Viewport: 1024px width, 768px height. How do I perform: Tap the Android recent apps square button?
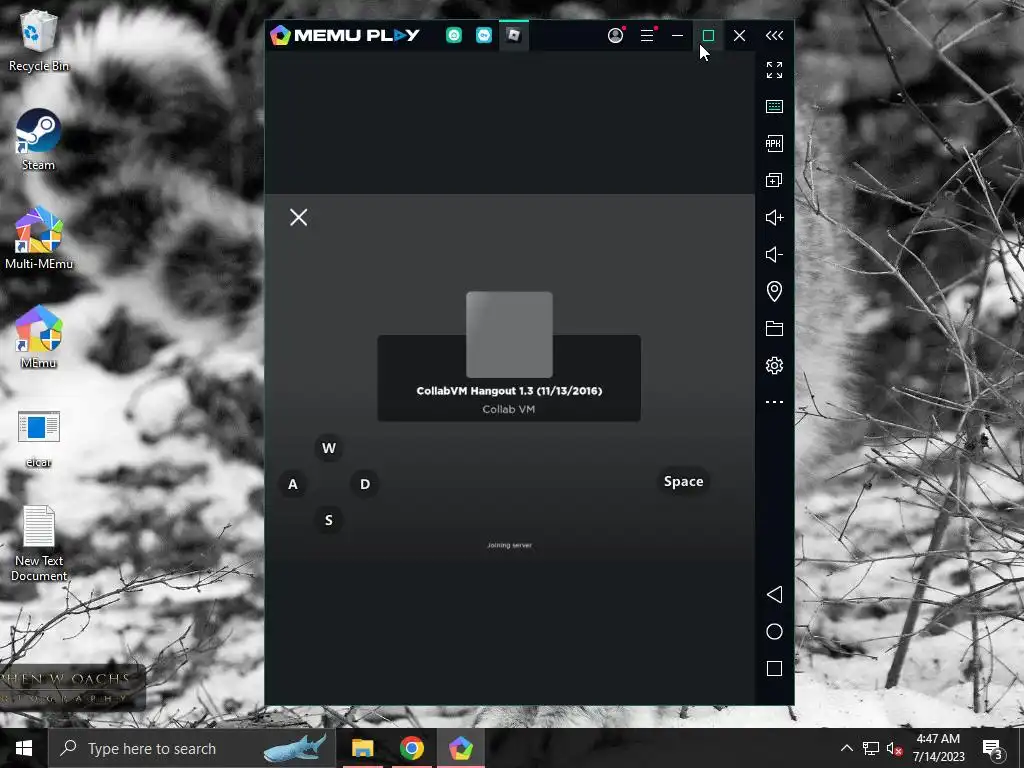775,669
